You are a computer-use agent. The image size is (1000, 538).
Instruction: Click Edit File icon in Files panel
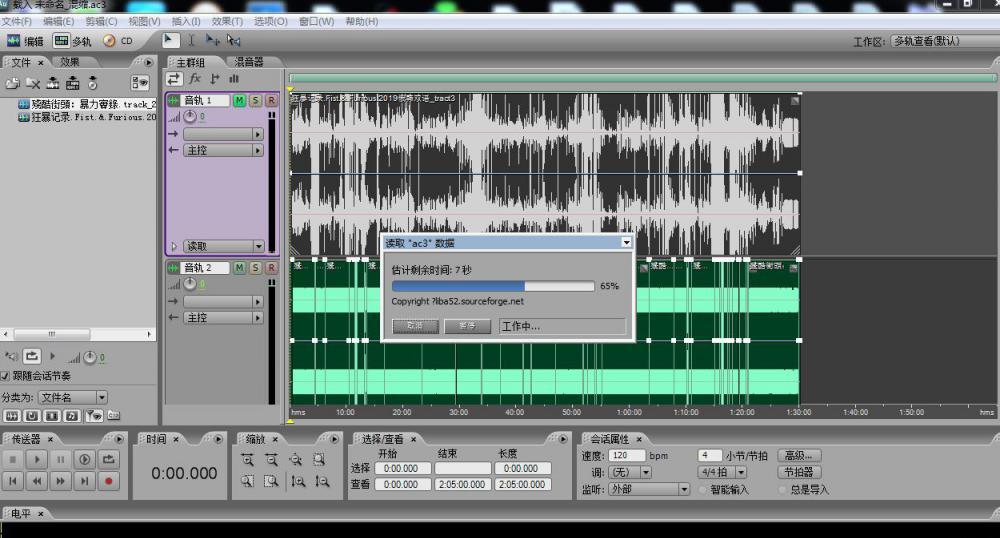pyautogui.click(x=53, y=83)
